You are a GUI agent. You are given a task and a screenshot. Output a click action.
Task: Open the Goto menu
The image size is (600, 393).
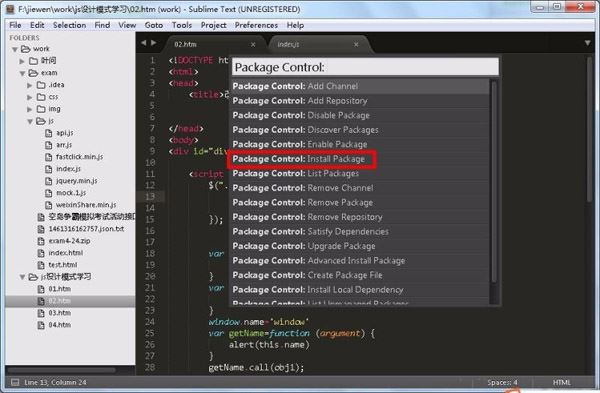point(154,25)
